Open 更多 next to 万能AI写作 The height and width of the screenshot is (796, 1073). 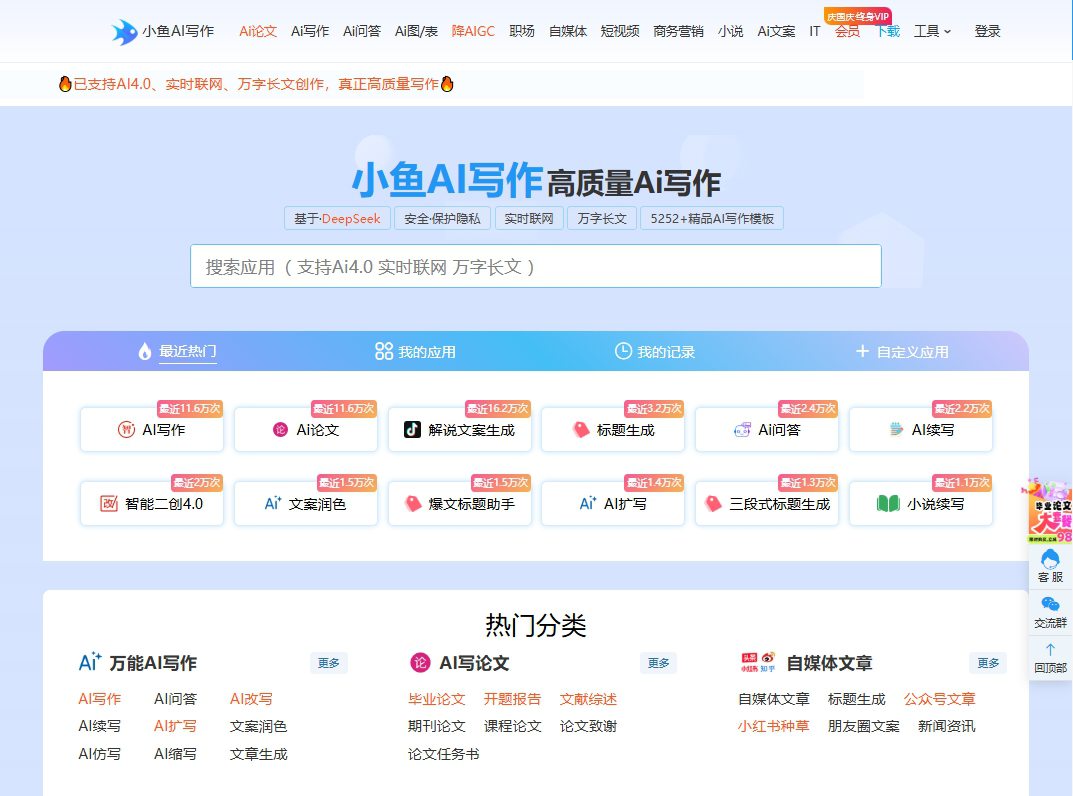[328, 662]
